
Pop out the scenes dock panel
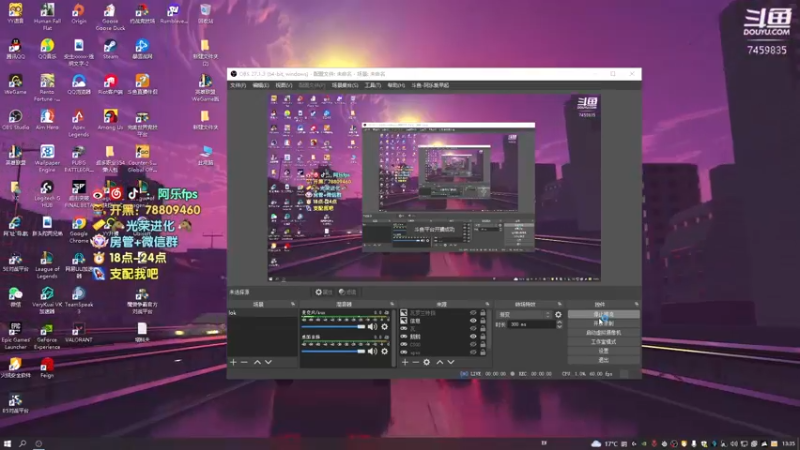[x=293, y=304]
